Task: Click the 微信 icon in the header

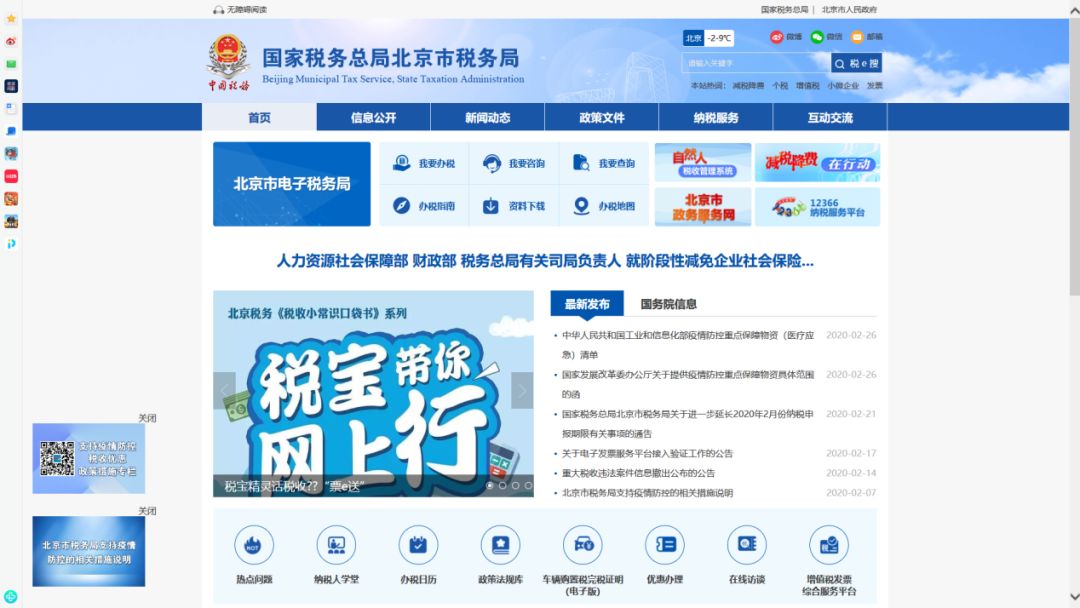Action: click(817, 37)
